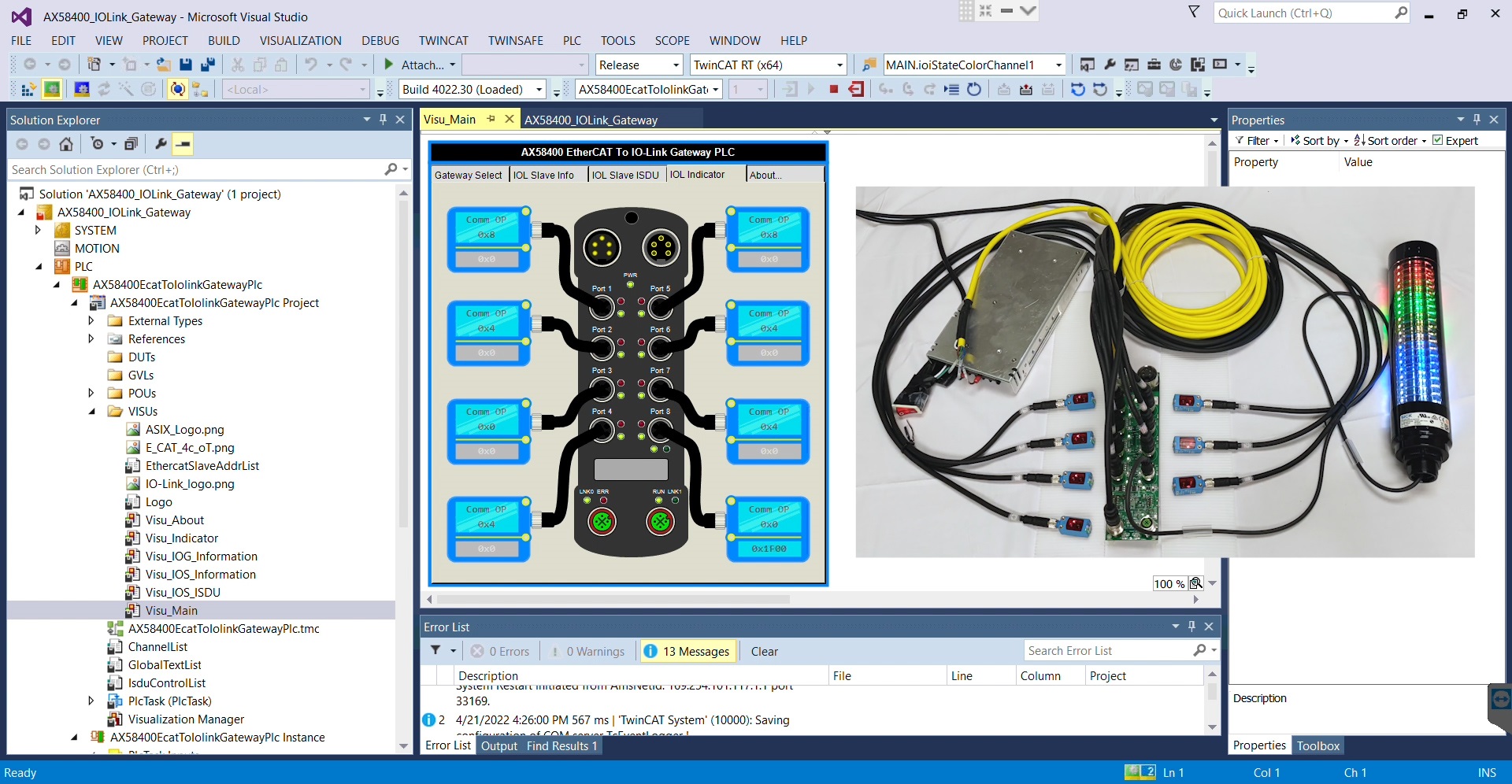Expand the SYSTEM tree node
The width and height of the screenshot is (1512, 784).
coord(38,230)
